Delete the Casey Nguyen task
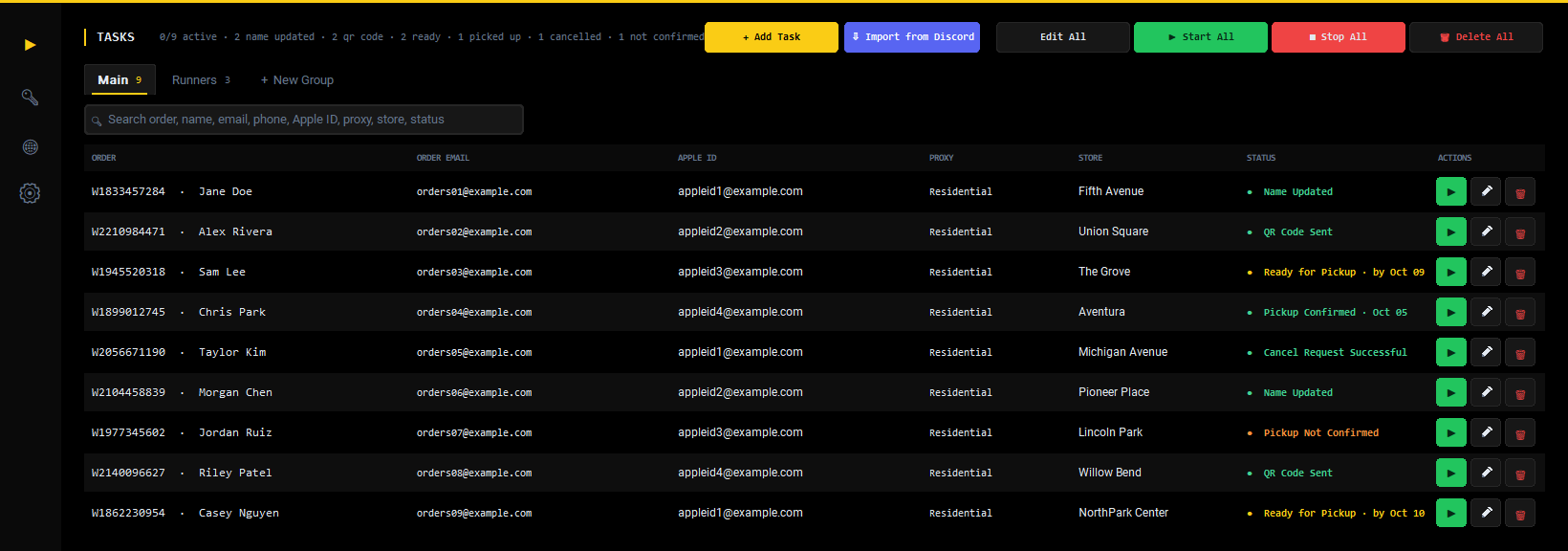Viewport: 1568px width, 551px height. pyautogui.click(x=1520, y=513)
